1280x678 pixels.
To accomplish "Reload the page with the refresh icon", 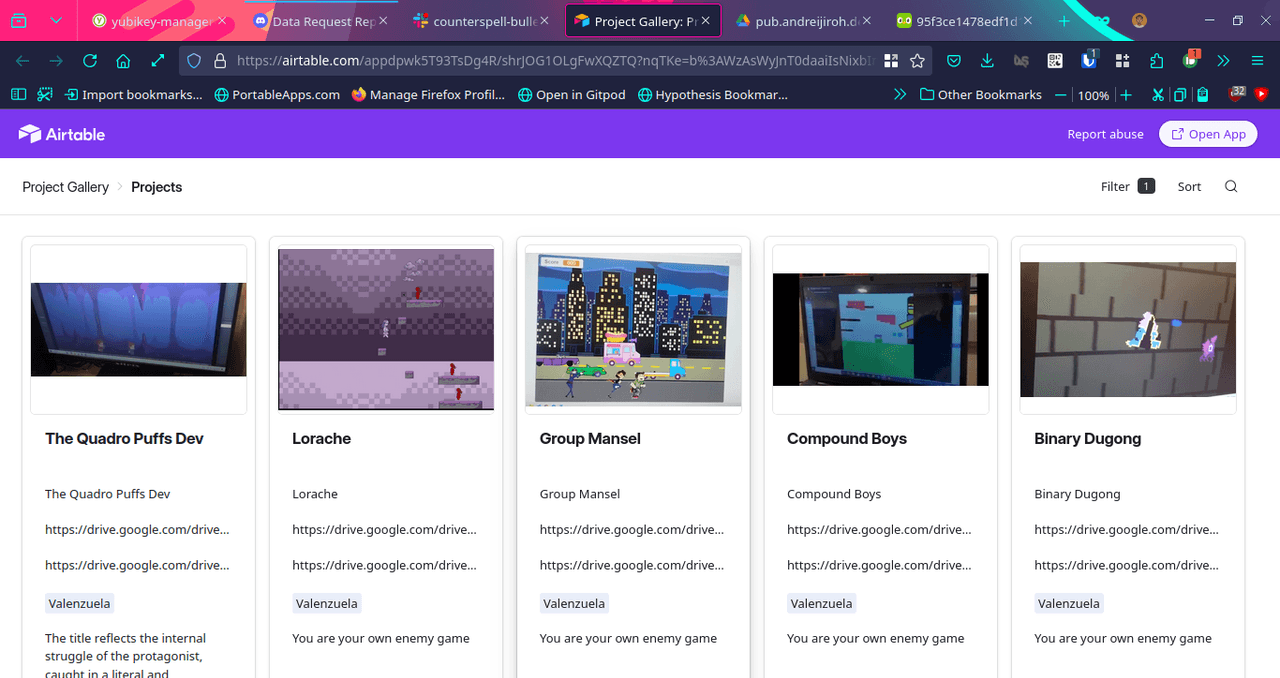I will [x=90, y=61].
